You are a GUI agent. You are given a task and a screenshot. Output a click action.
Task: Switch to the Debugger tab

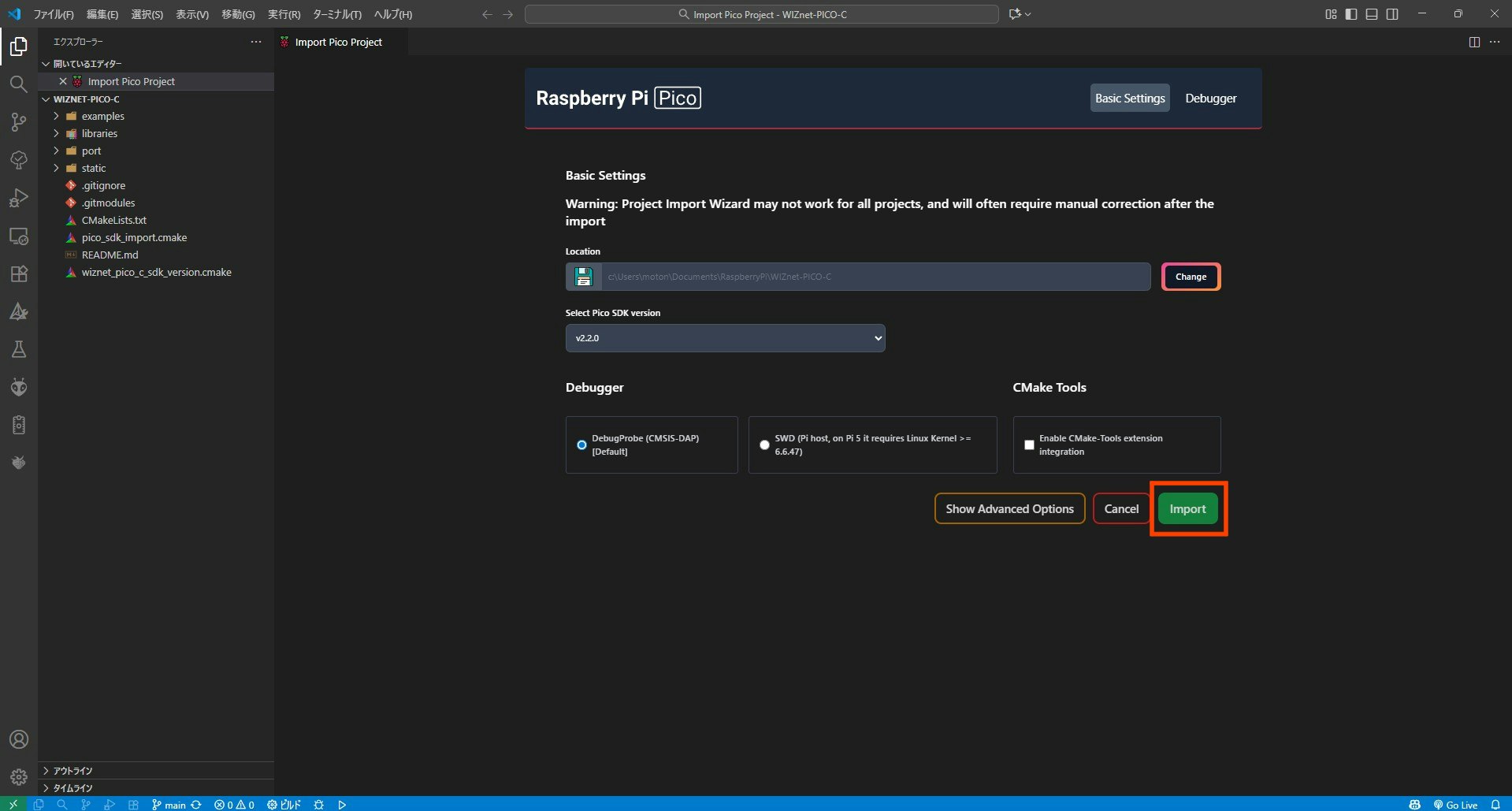tap(1211, 98)
